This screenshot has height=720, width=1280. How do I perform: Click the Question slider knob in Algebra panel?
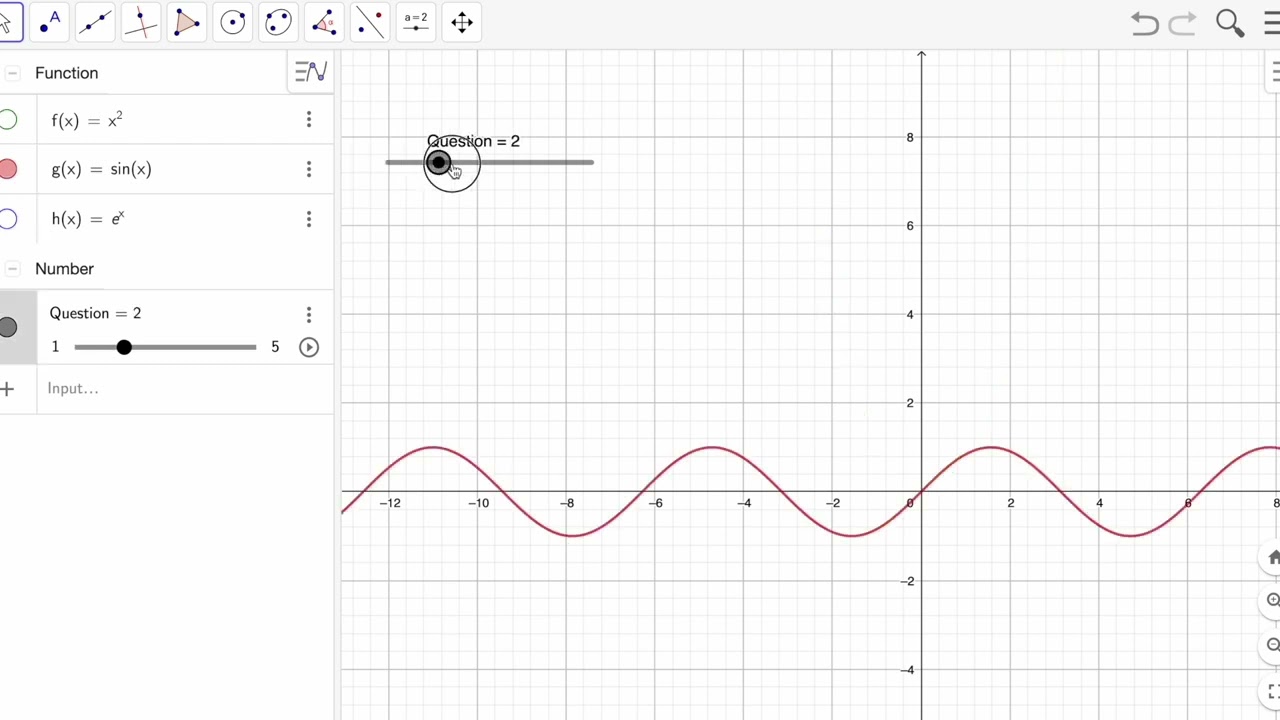click(124, 347)
